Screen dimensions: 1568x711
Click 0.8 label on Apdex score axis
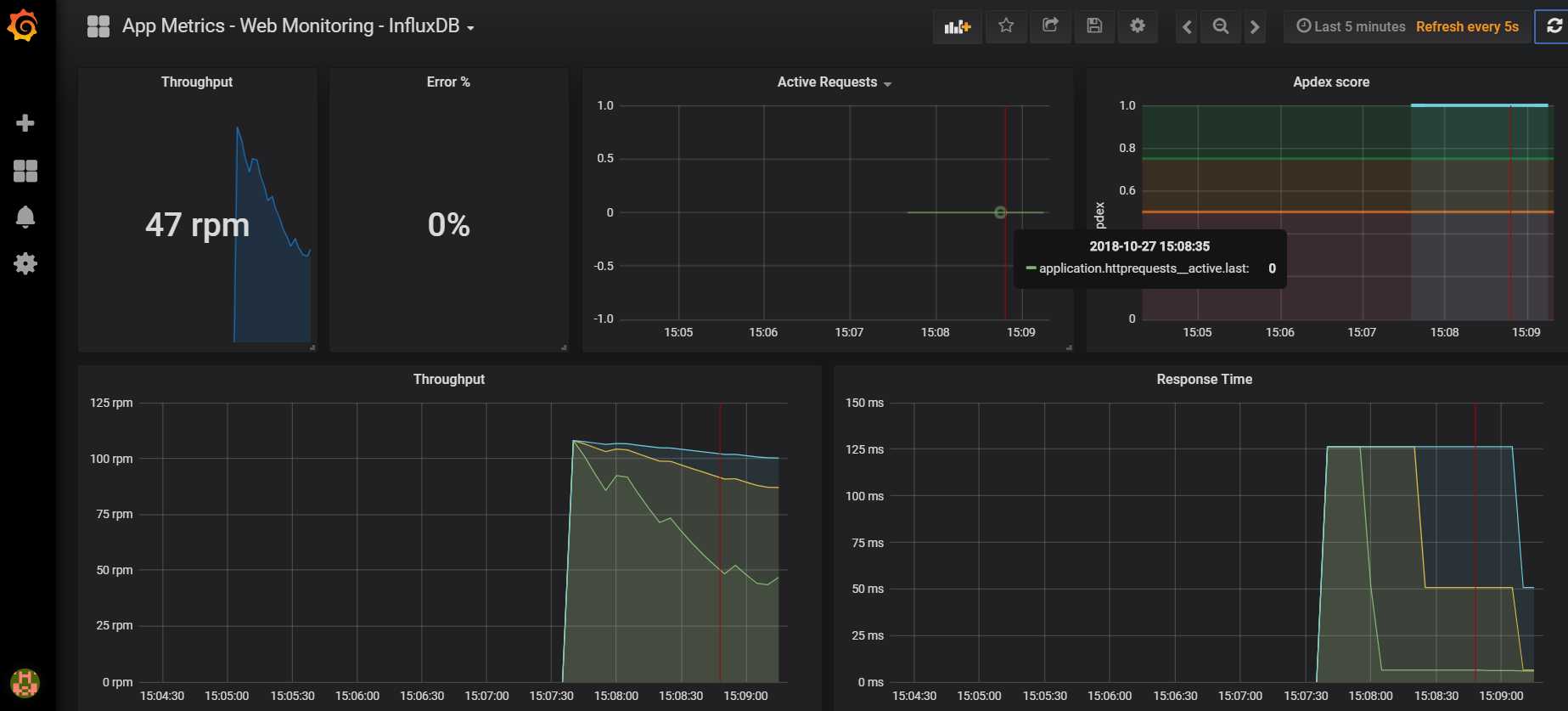coord(1127,148)
